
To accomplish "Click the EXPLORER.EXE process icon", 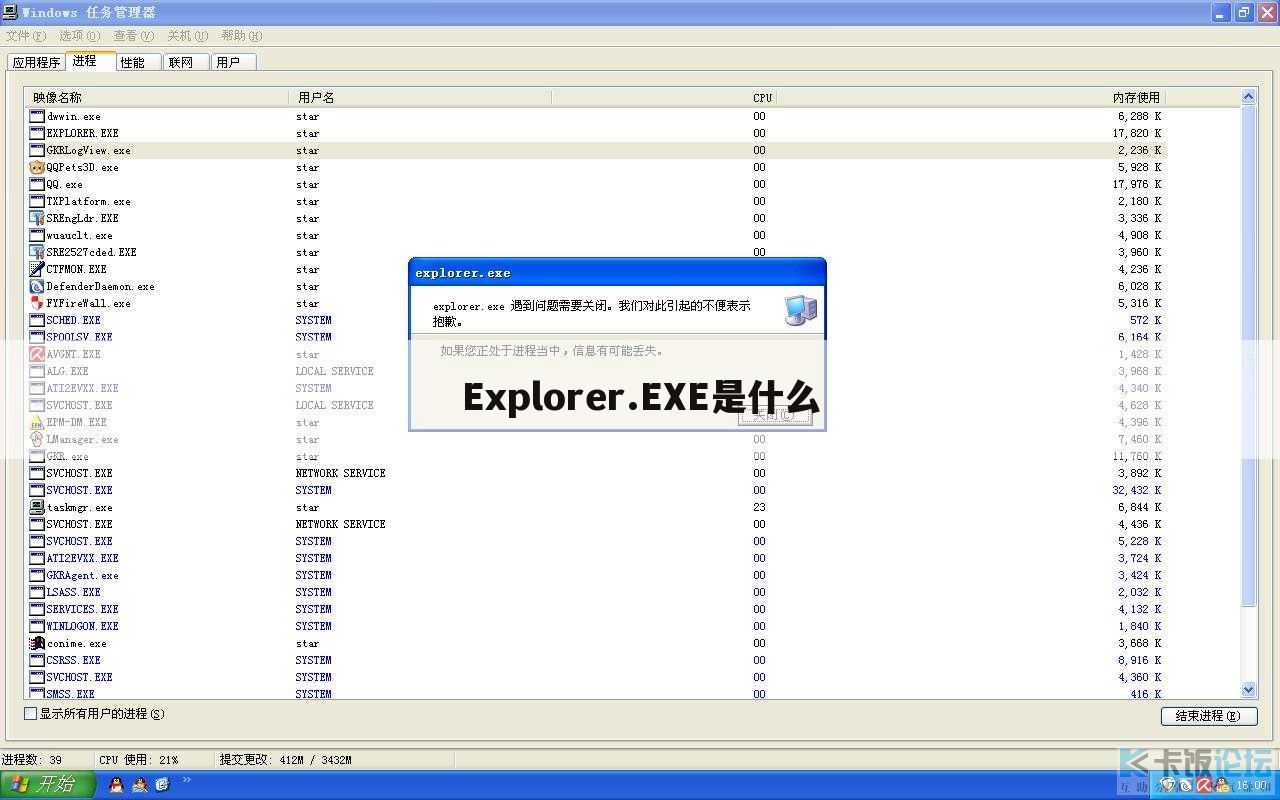I will click(x=37, y=133).
